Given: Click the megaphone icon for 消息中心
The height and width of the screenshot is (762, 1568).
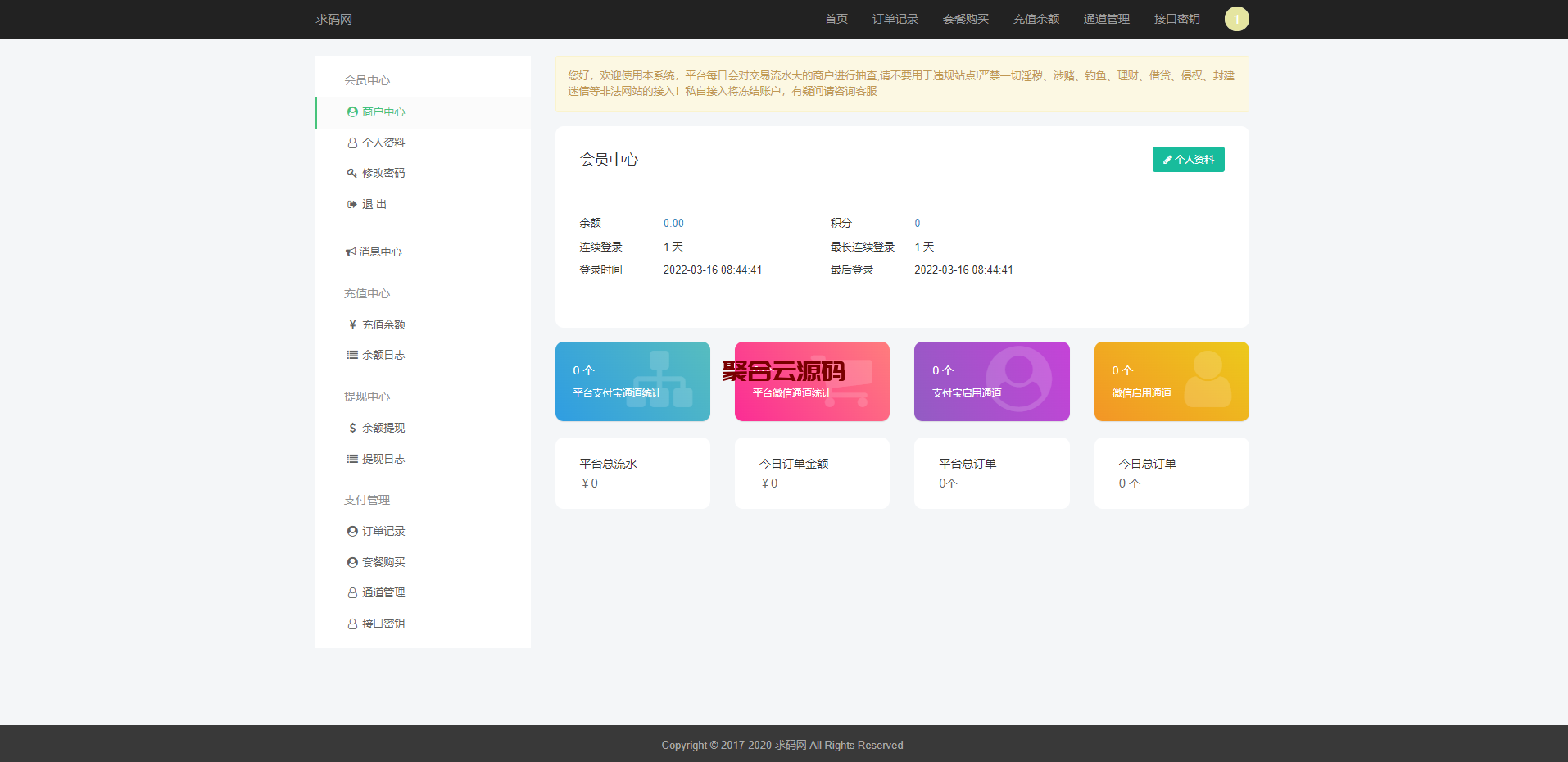Looking at the screenshot, I should [x=351, y=252].
